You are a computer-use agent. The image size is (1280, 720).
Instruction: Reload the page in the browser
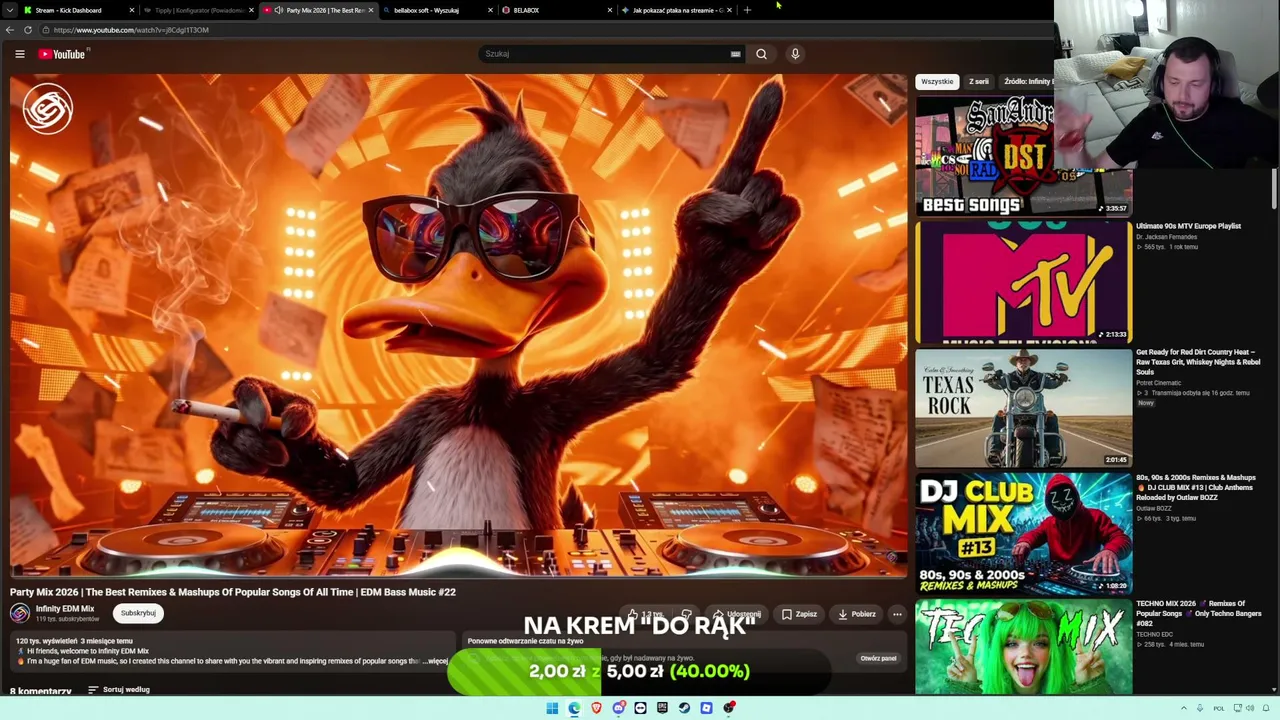(28, 30)
